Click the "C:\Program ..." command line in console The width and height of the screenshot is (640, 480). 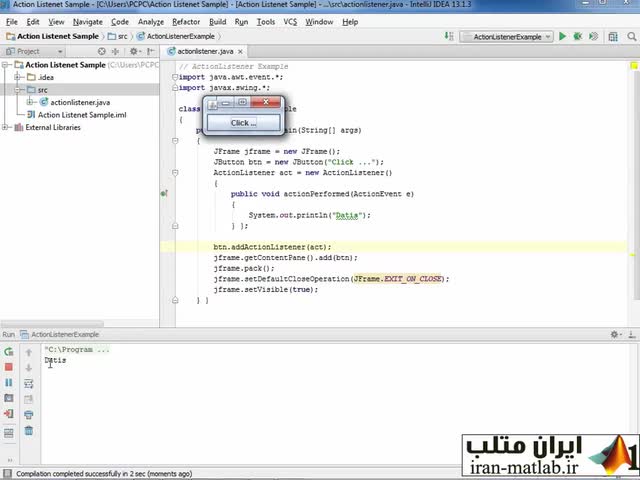click(77, 349)
